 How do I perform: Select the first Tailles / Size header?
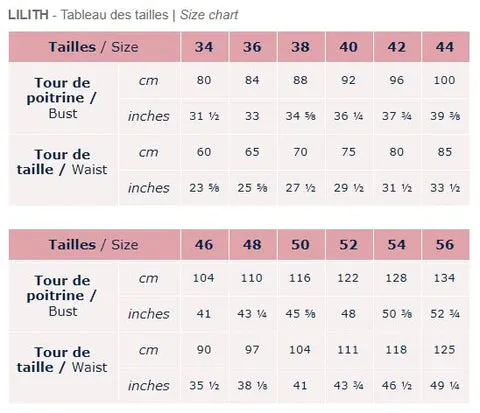click(x=94, y=47)
